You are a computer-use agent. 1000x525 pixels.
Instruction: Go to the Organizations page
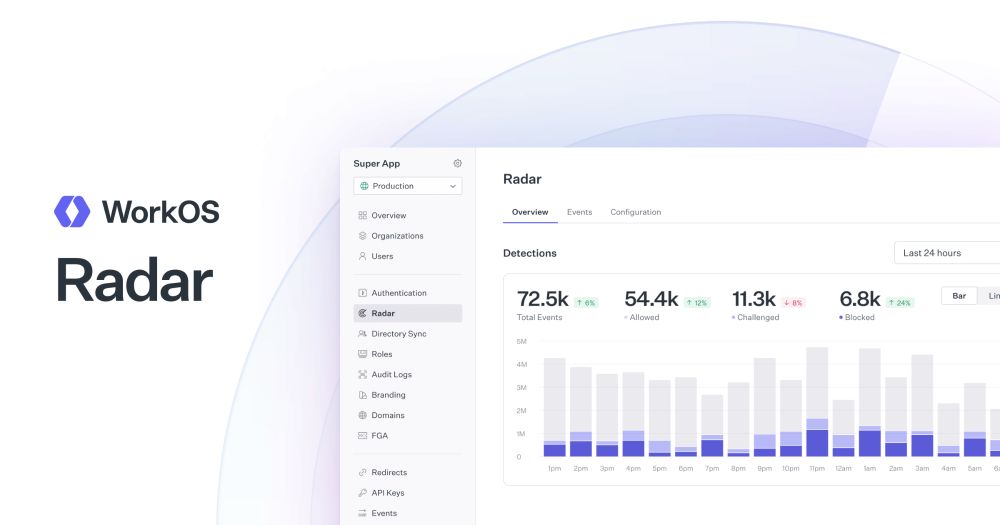397,236
